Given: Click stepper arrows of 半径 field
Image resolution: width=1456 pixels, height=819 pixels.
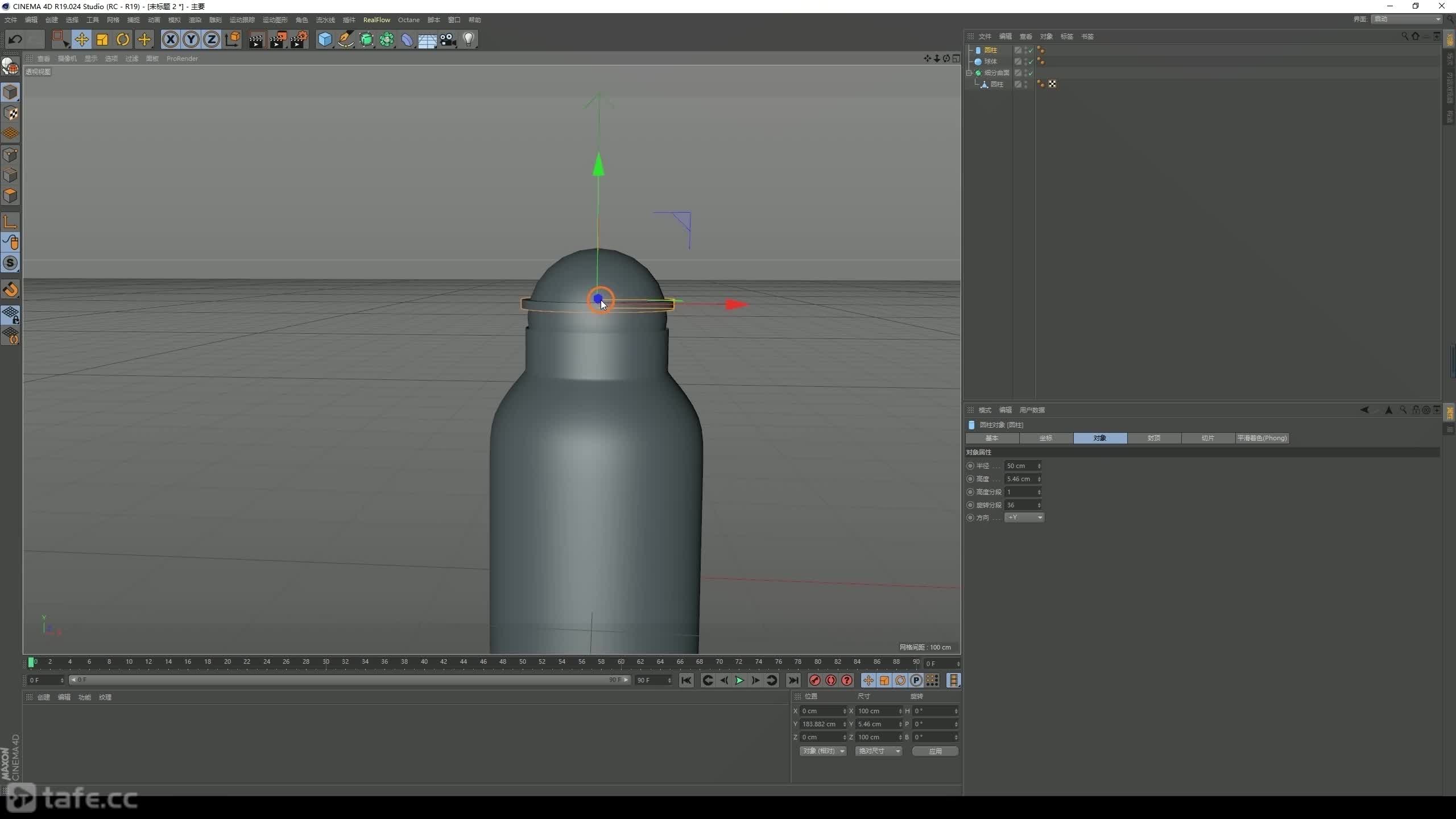Looking at the screenshot, I should [1039, 466].
